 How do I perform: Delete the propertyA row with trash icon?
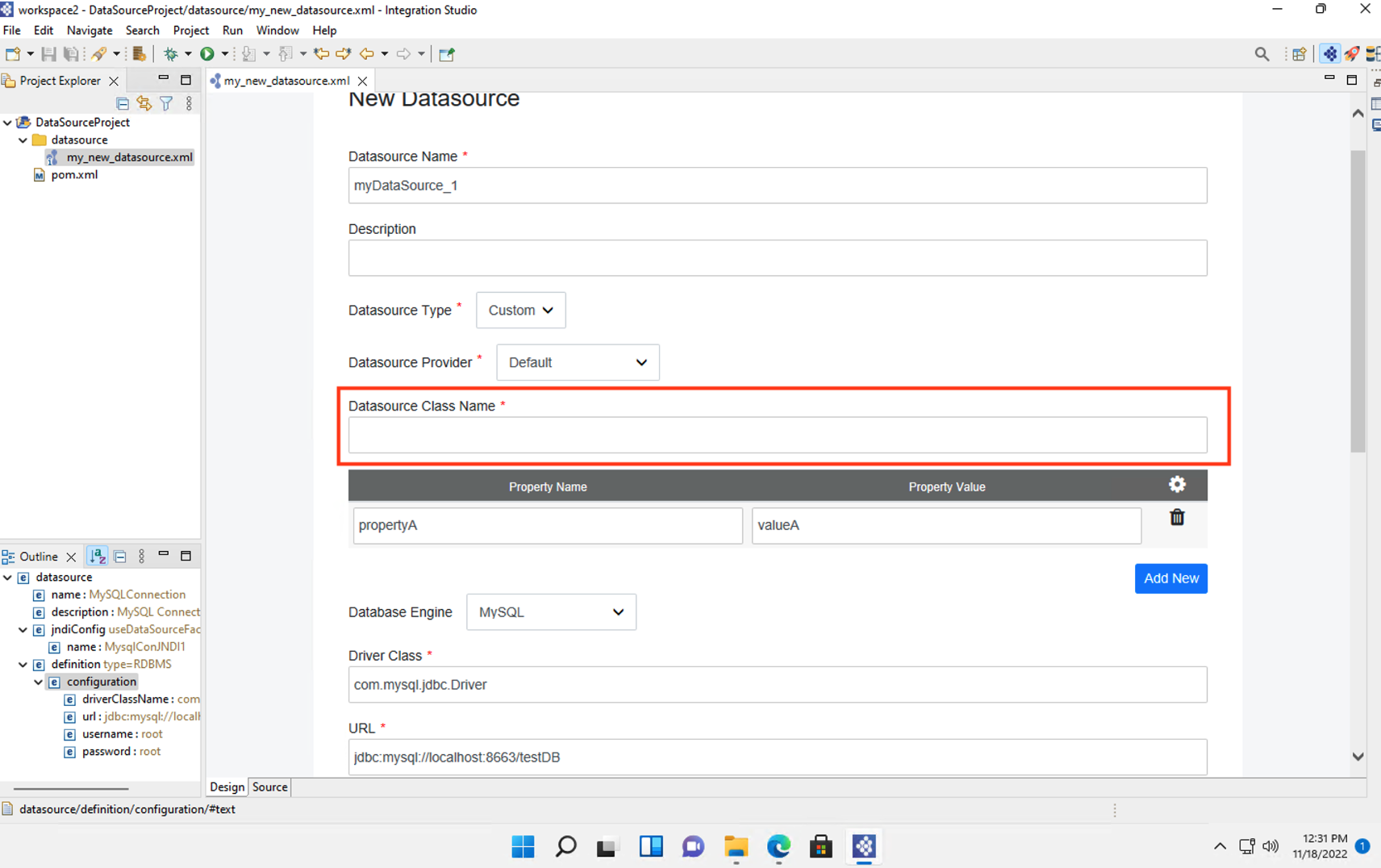1177,517
